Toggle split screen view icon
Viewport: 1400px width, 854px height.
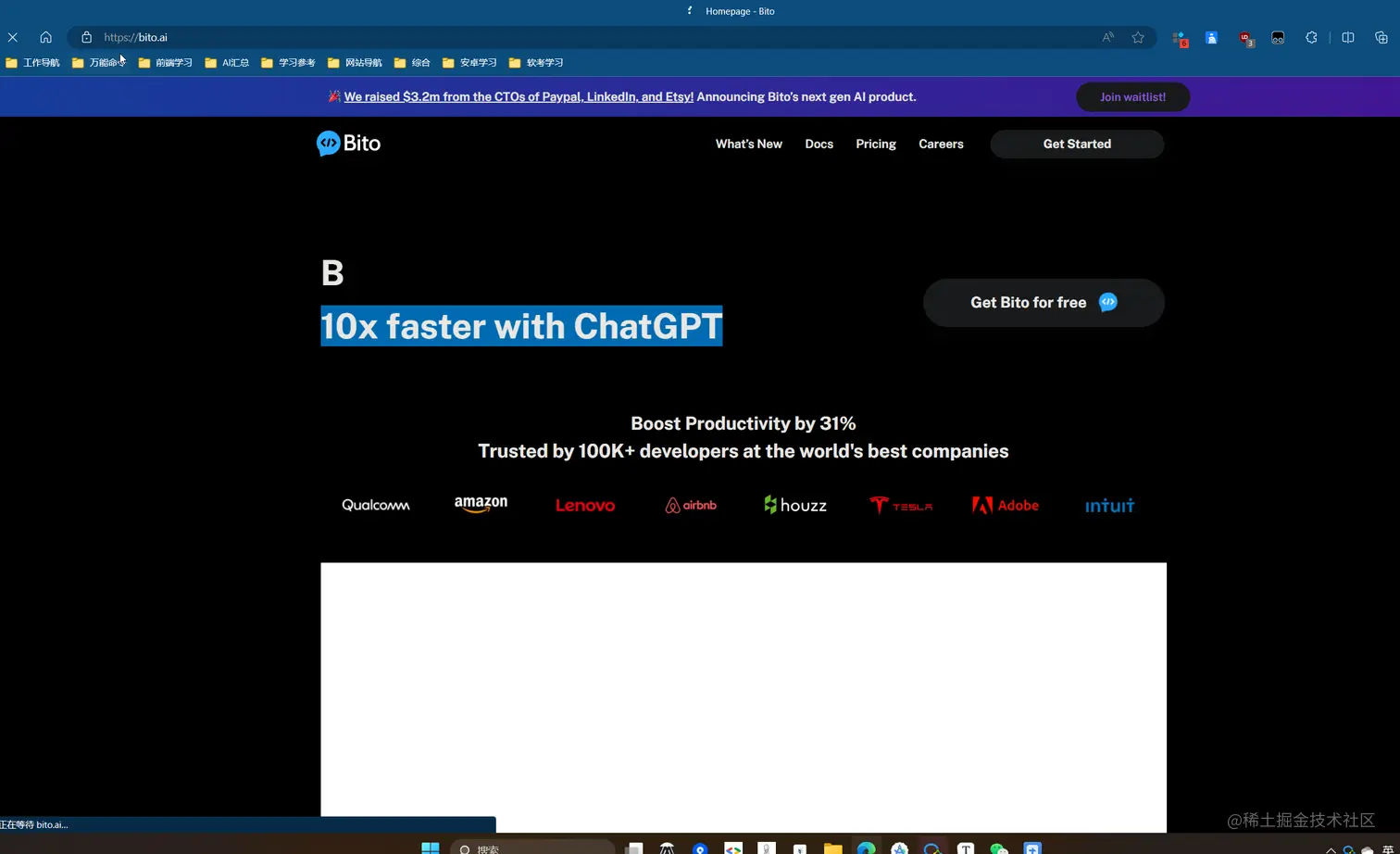coord(1348,37)
